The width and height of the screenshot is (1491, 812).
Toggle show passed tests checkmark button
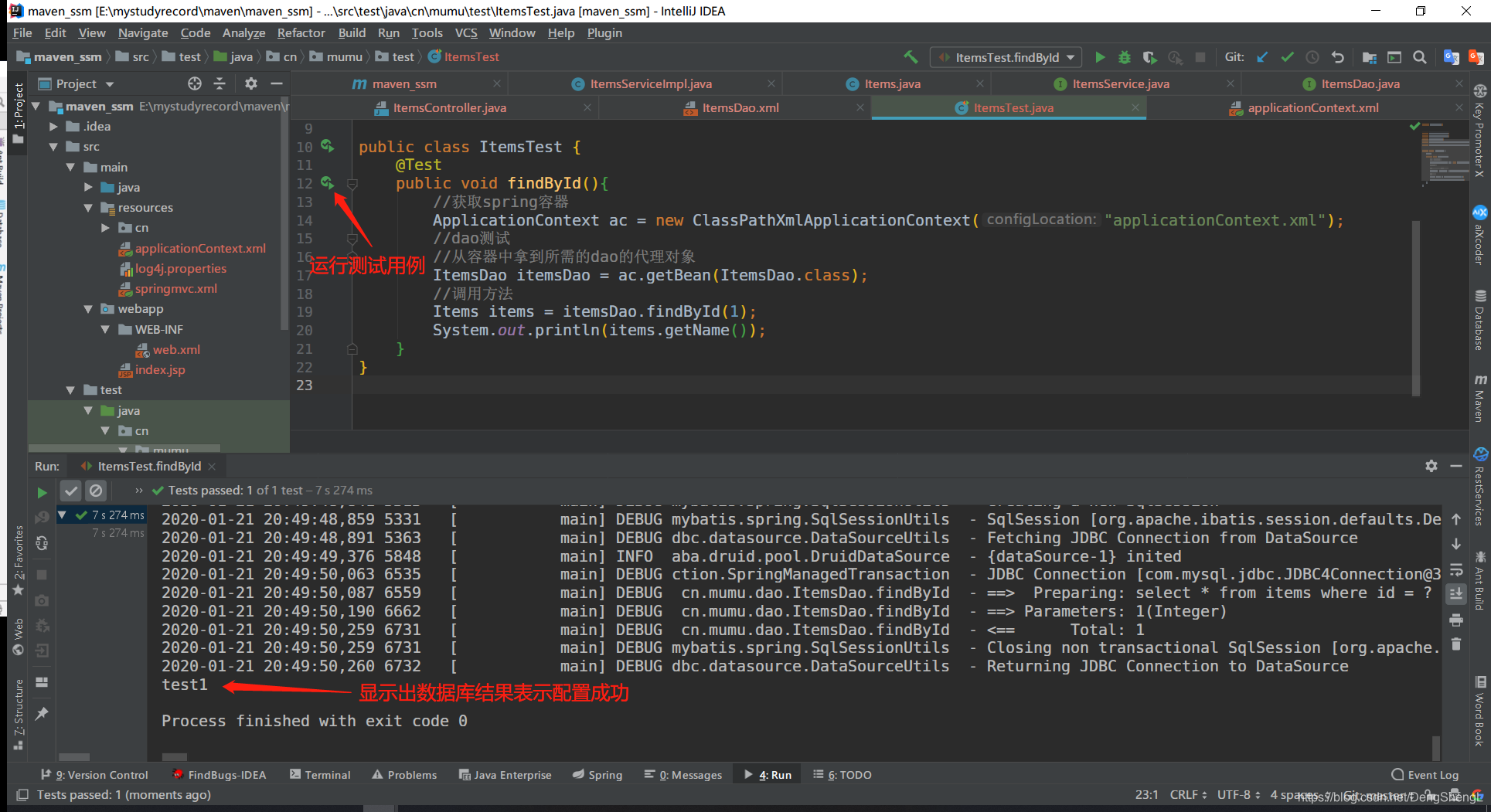[x=71, y=491]
